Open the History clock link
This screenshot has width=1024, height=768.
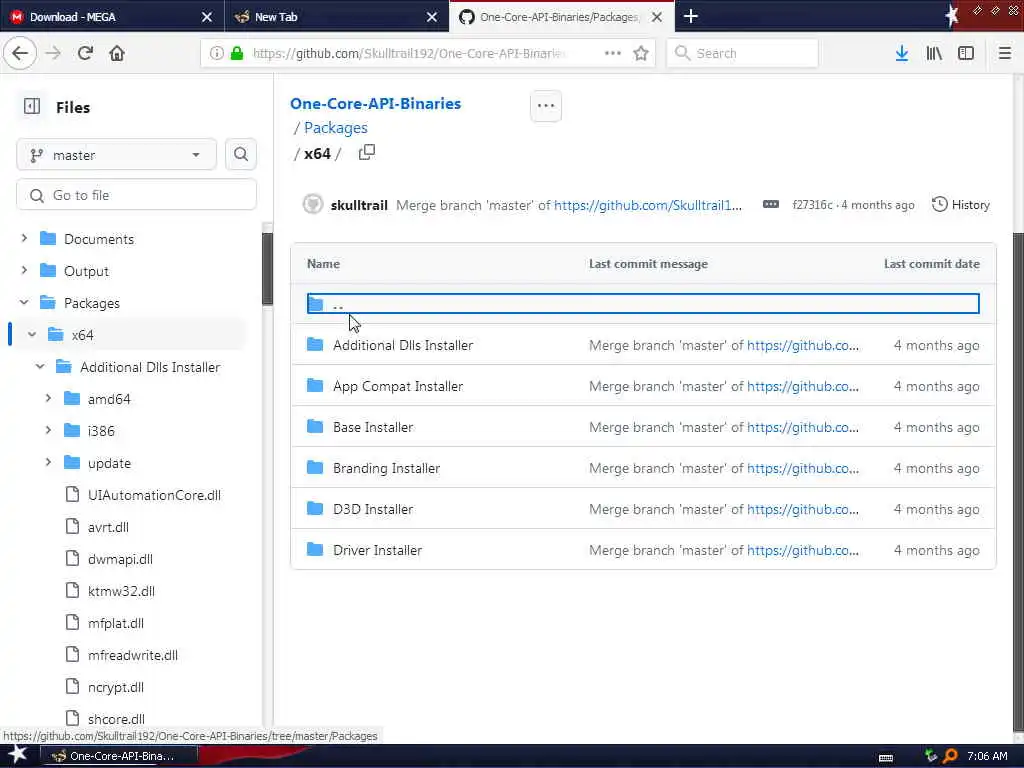pyautogui.click(x=960, y=204)
